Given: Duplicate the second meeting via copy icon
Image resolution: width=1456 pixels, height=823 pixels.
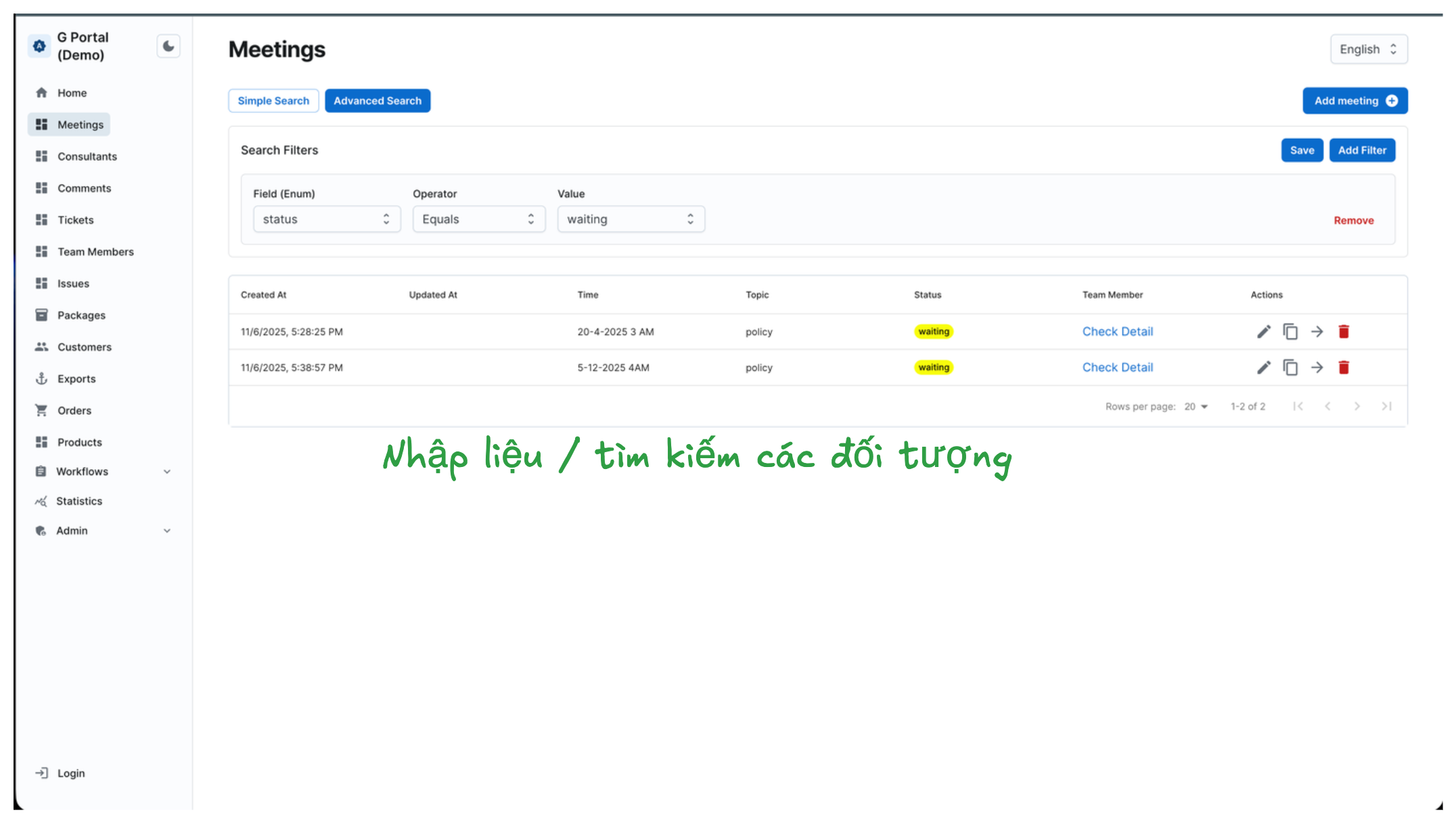Looking at the screenshot, I should coord(1290,367).
